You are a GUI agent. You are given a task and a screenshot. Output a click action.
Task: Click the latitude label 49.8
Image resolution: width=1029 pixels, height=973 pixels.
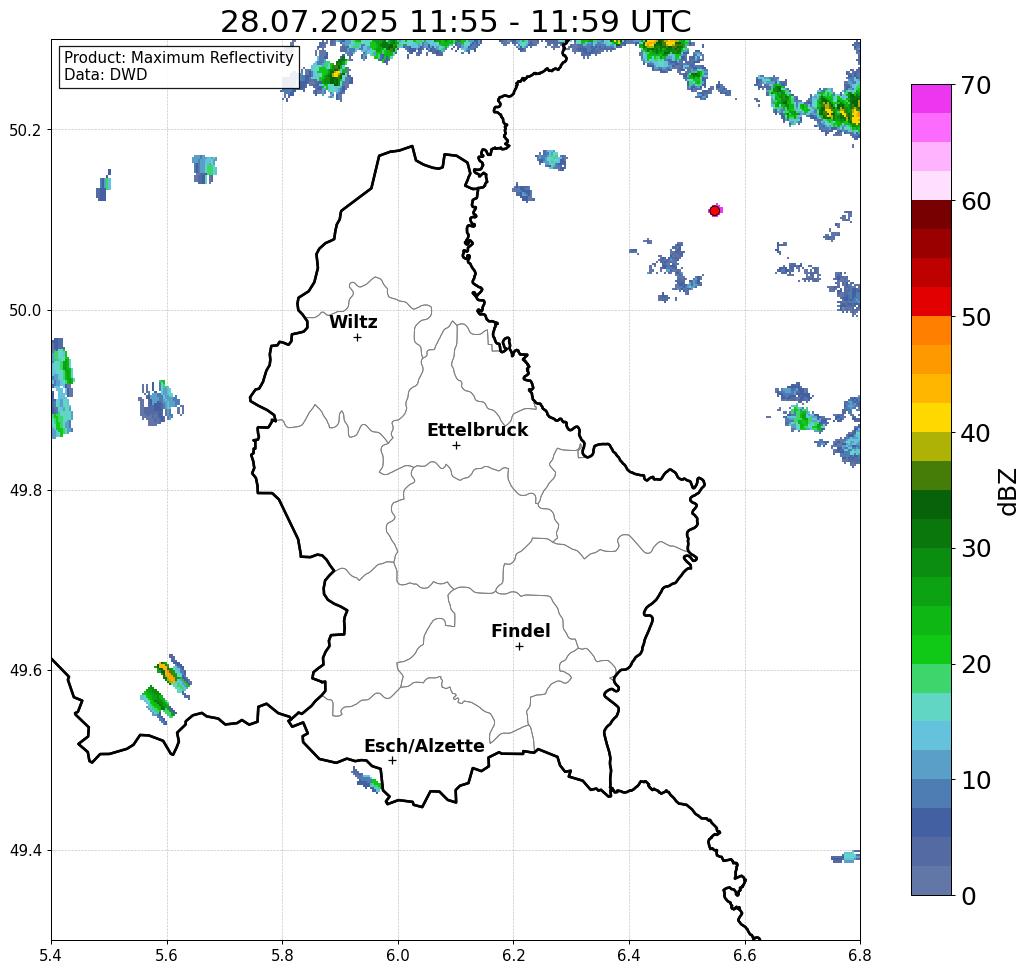(25, 491)
